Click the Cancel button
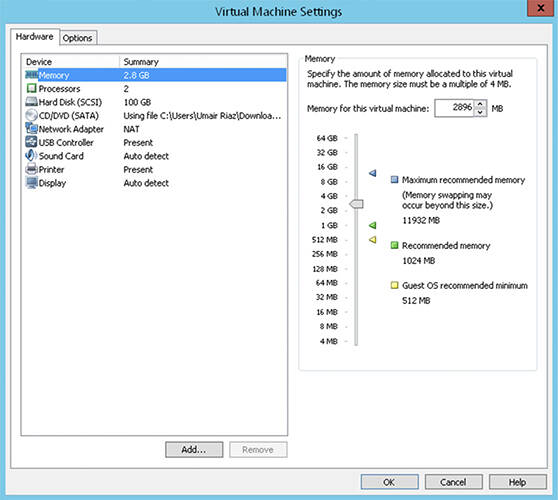This screenshot has height=500, width=558. pos(453,482)
